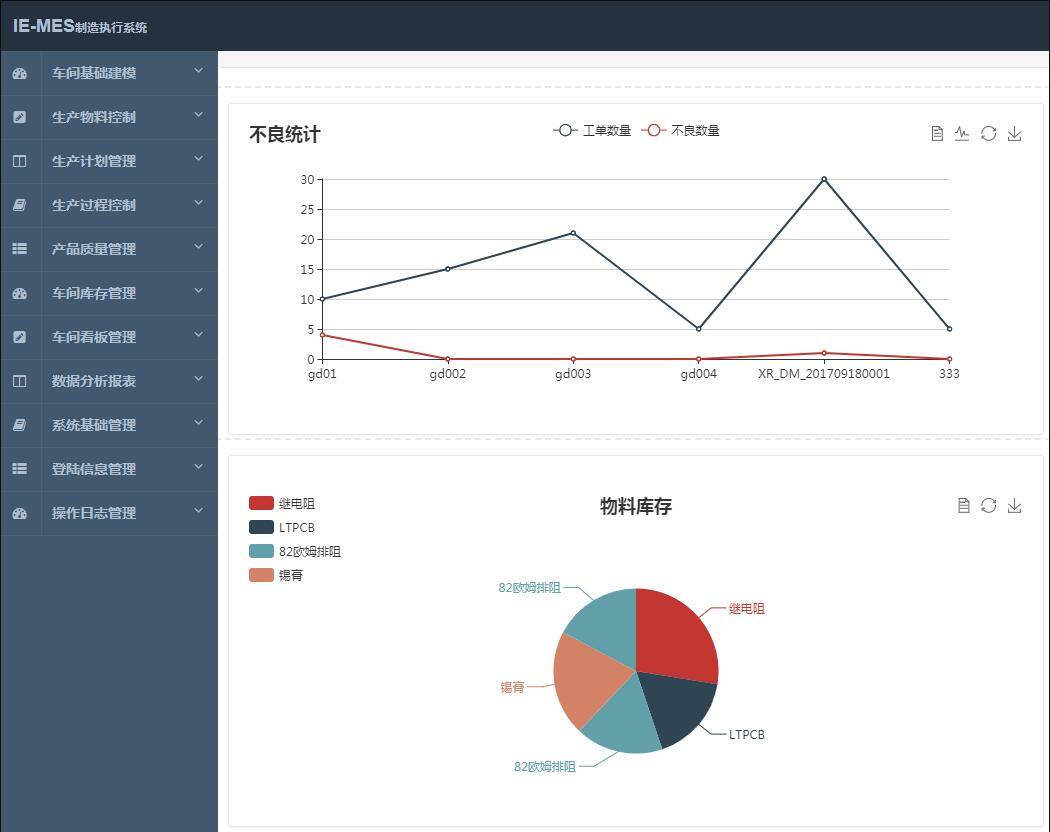1050x832 pixels.
Task: Toggle 不良数量 series in chart legend
Action: tap(681, 131)
